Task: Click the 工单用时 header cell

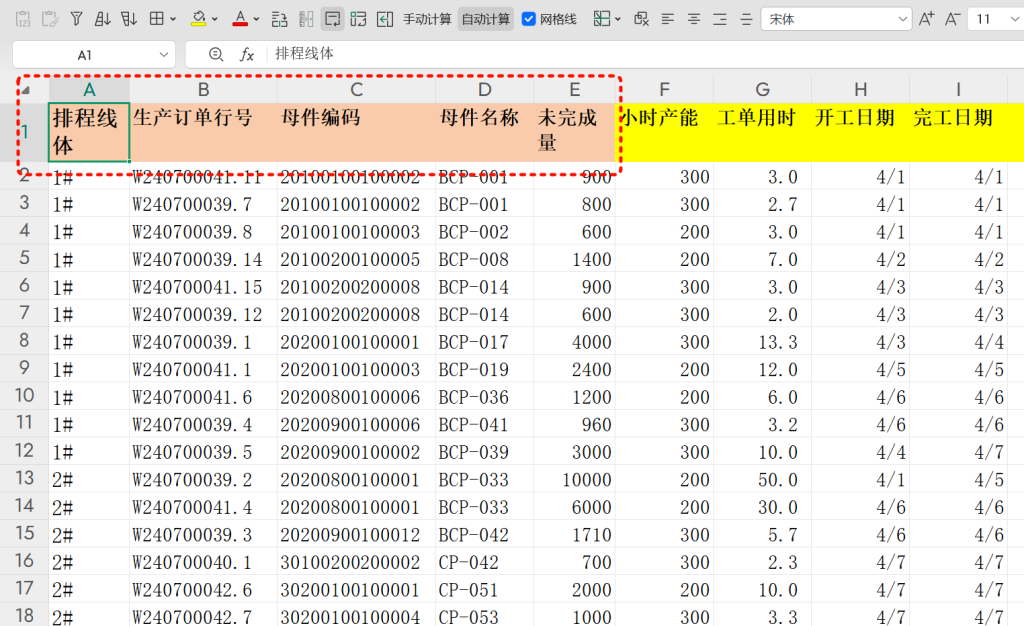Action: (x=762, y=132)
